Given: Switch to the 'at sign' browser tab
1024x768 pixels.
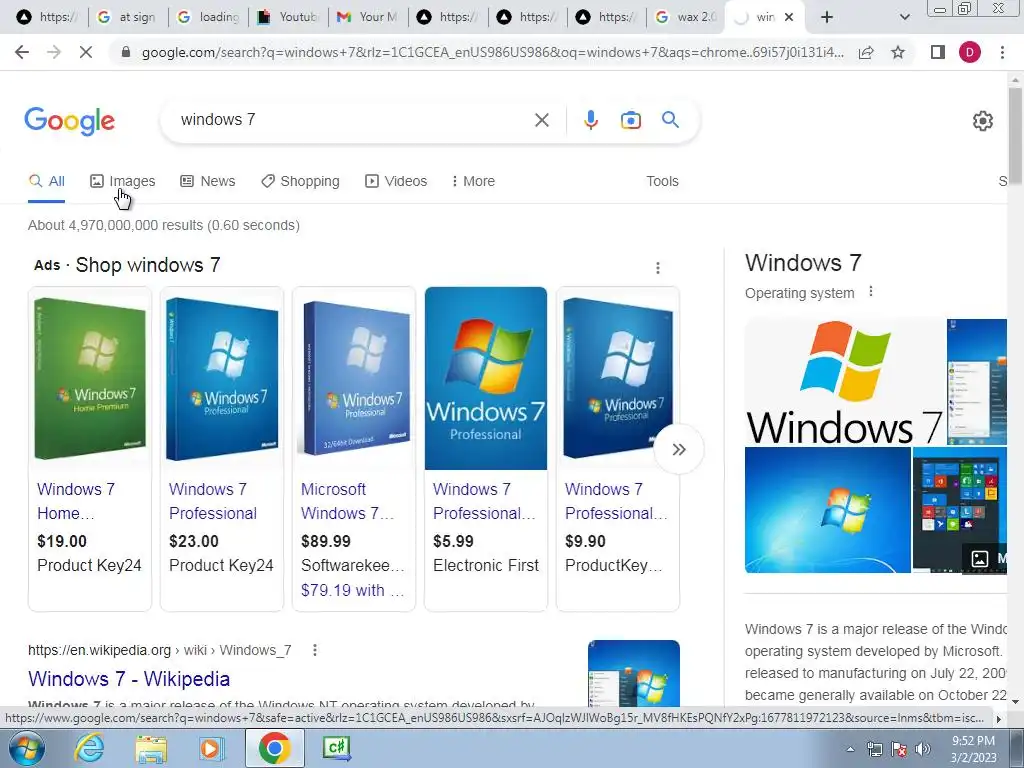Looking at the screenshot, I should [127, 17].
